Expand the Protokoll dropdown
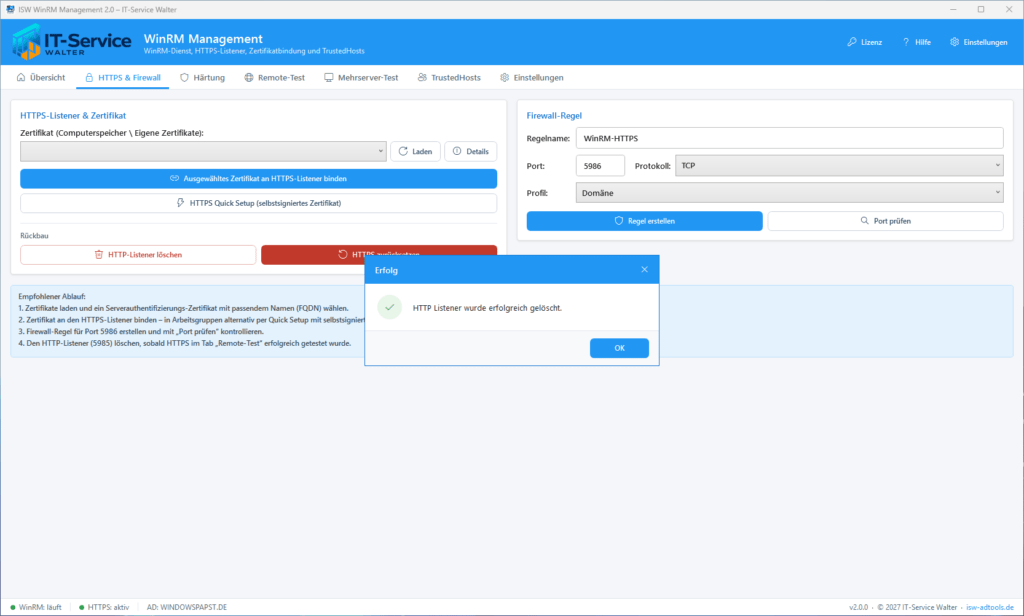This screenshot has width=1024, height=616. point(839,166)
